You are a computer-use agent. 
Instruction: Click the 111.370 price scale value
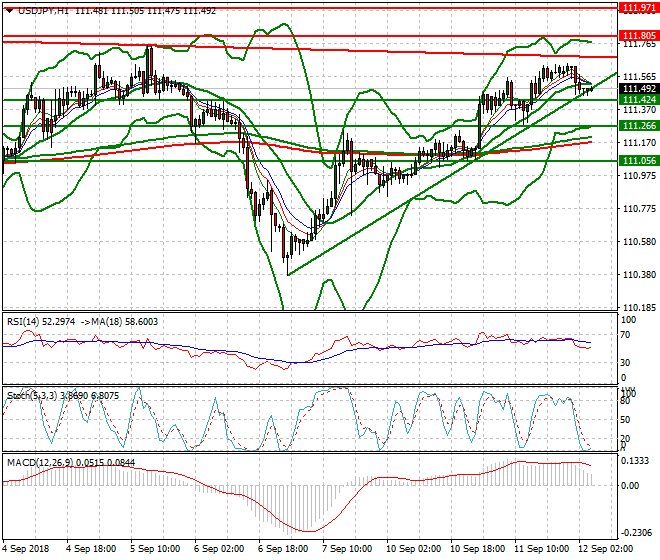(x=639, y=110)
